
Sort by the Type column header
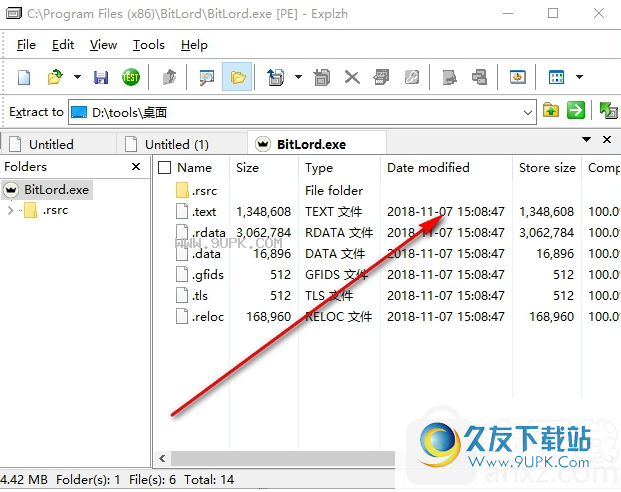[x=319, y=168]
